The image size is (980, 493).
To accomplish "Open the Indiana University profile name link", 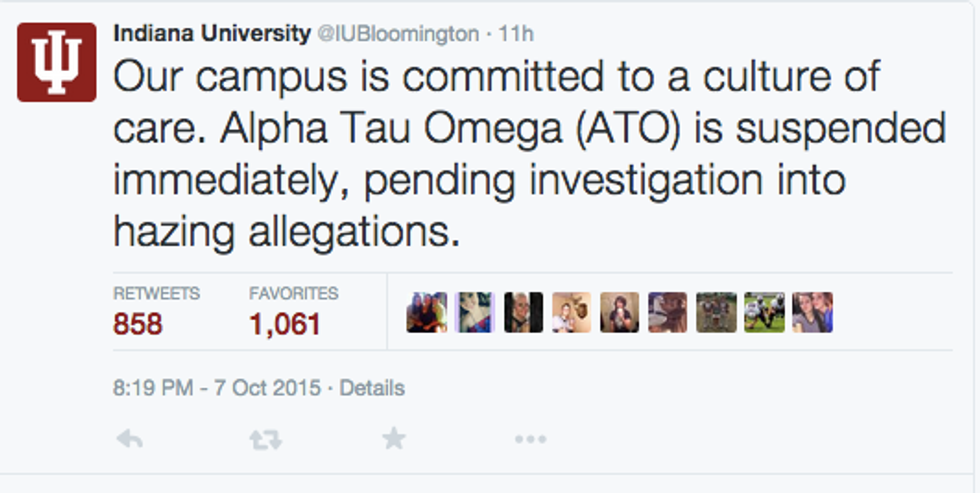I will point(212,33).
